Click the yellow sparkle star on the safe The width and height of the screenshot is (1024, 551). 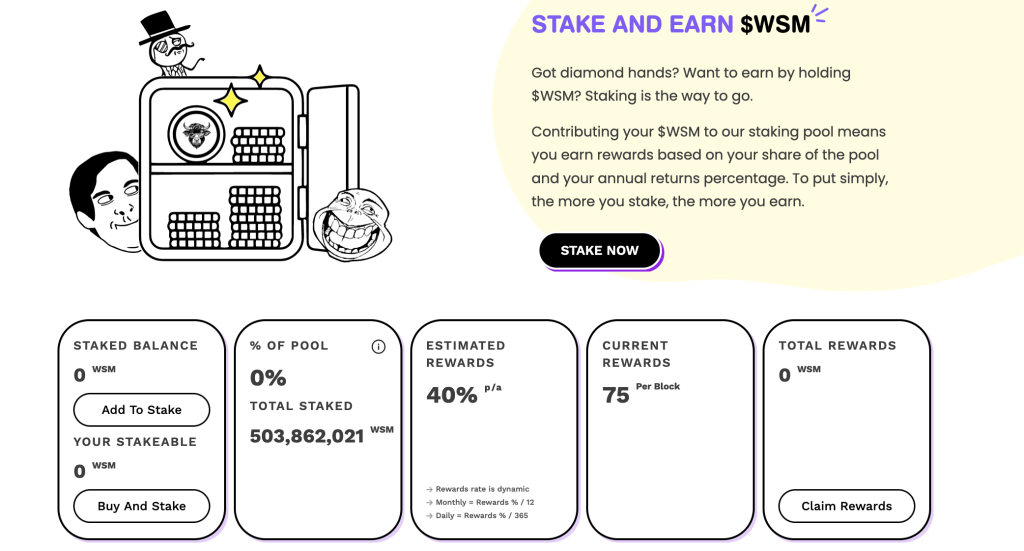(x=231, y=101)
